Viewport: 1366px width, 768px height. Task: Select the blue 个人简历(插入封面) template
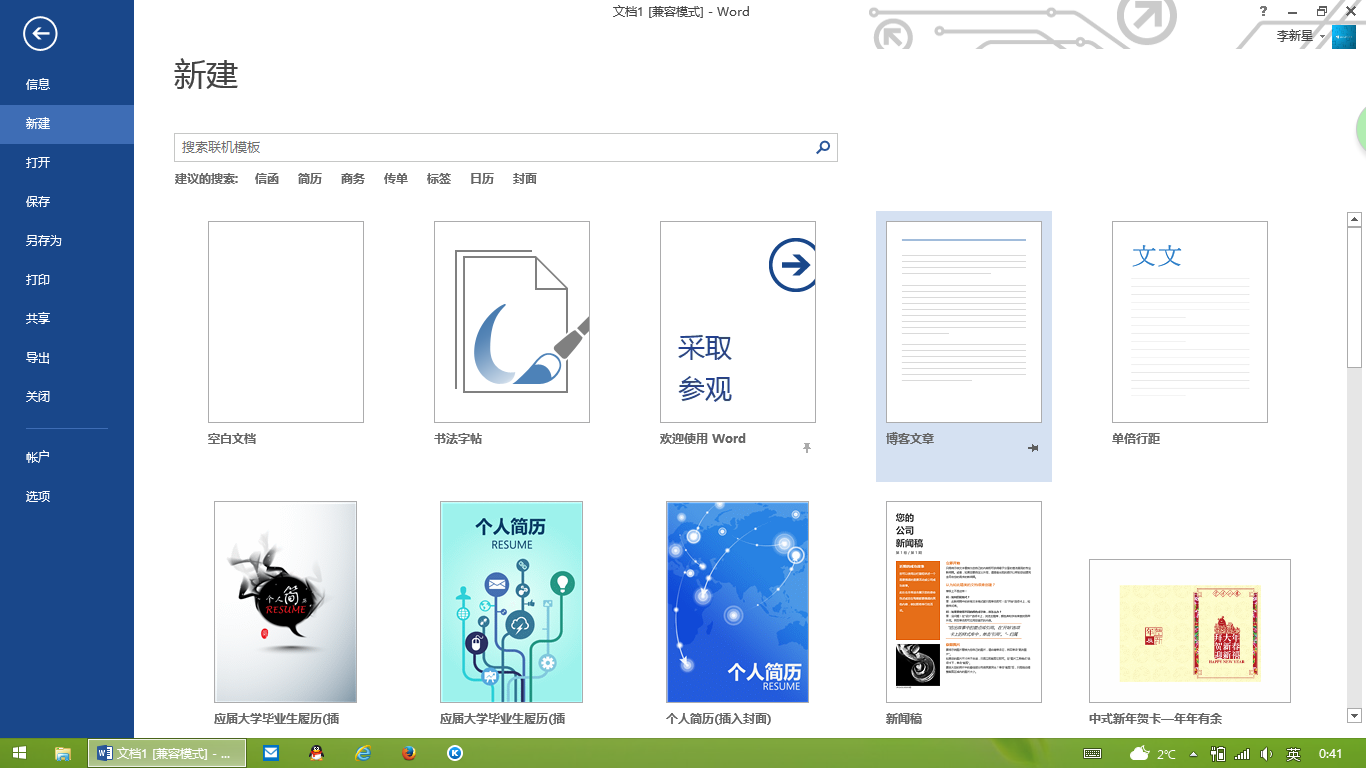738,602
